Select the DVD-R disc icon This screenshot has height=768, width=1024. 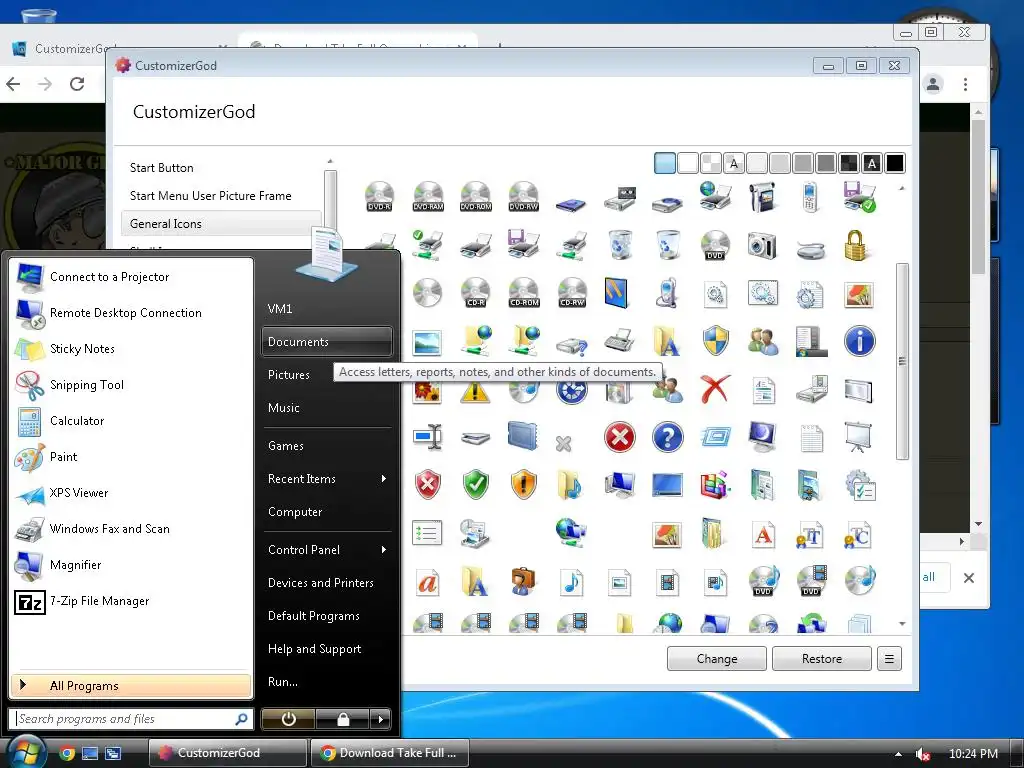[x=379, y=197]
